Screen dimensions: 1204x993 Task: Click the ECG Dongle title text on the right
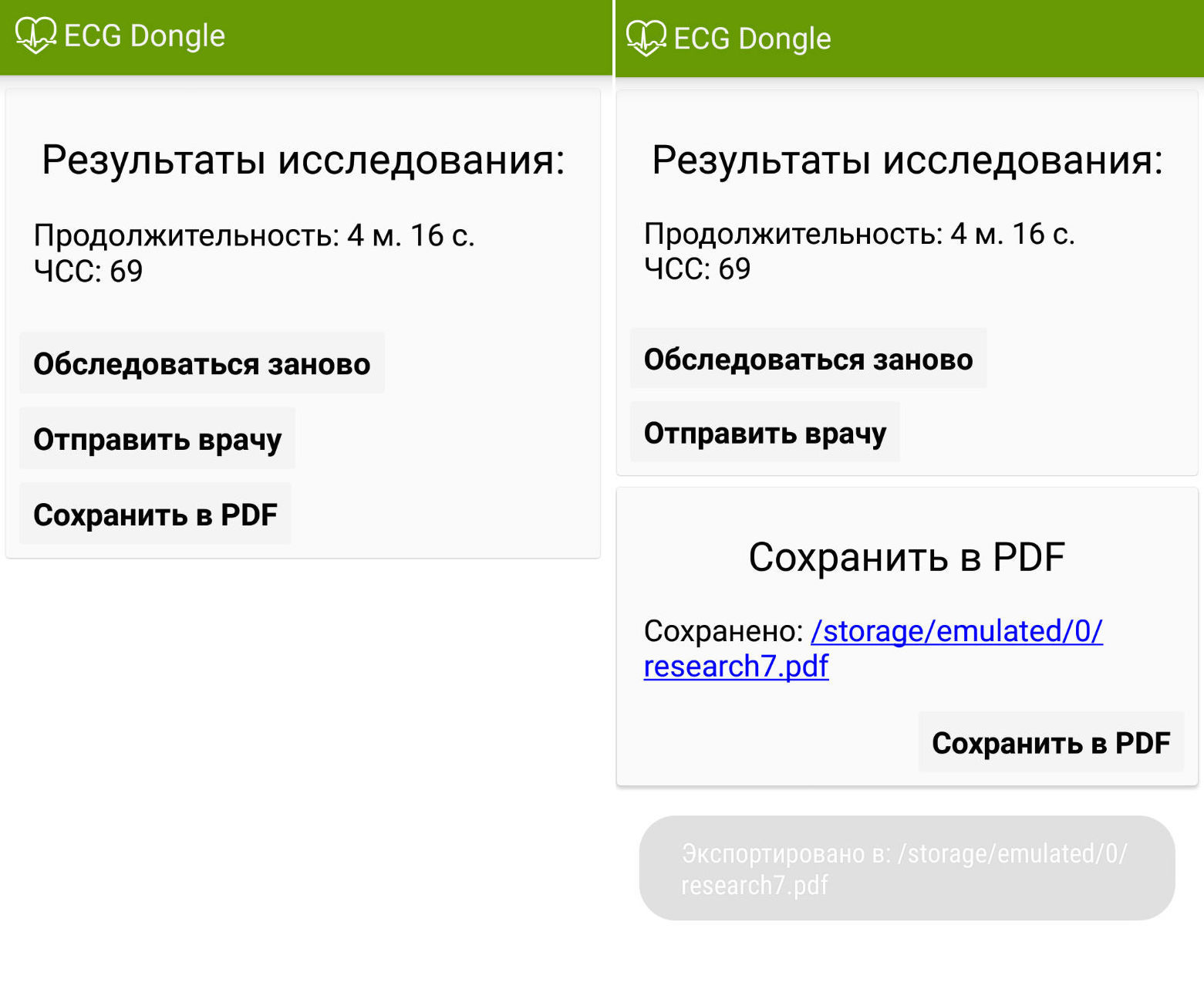click(x=752, y=37)
